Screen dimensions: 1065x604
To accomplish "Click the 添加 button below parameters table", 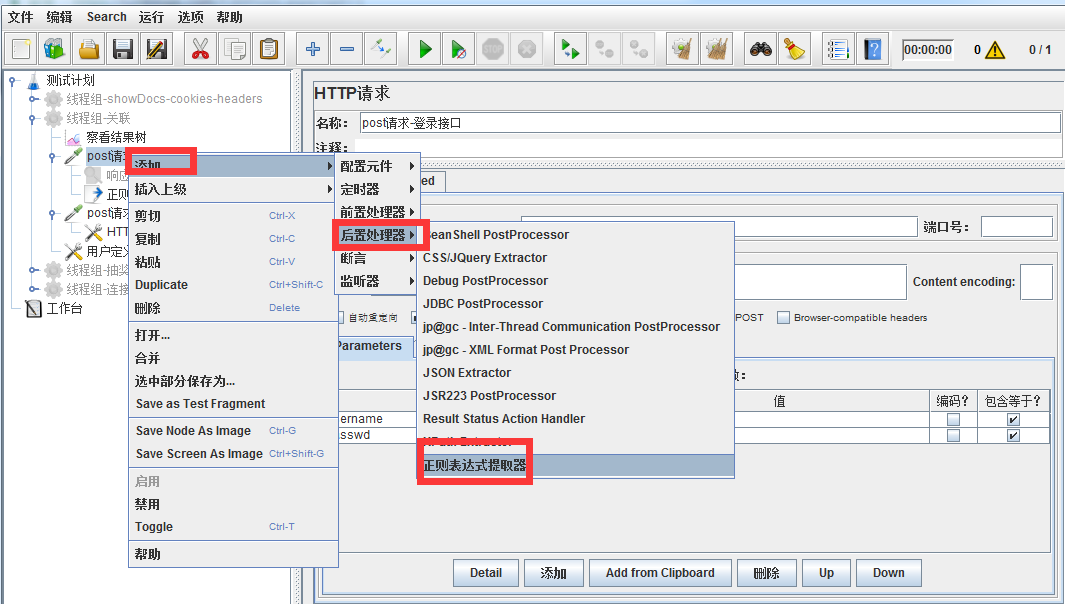I will (x=554, y=573).
